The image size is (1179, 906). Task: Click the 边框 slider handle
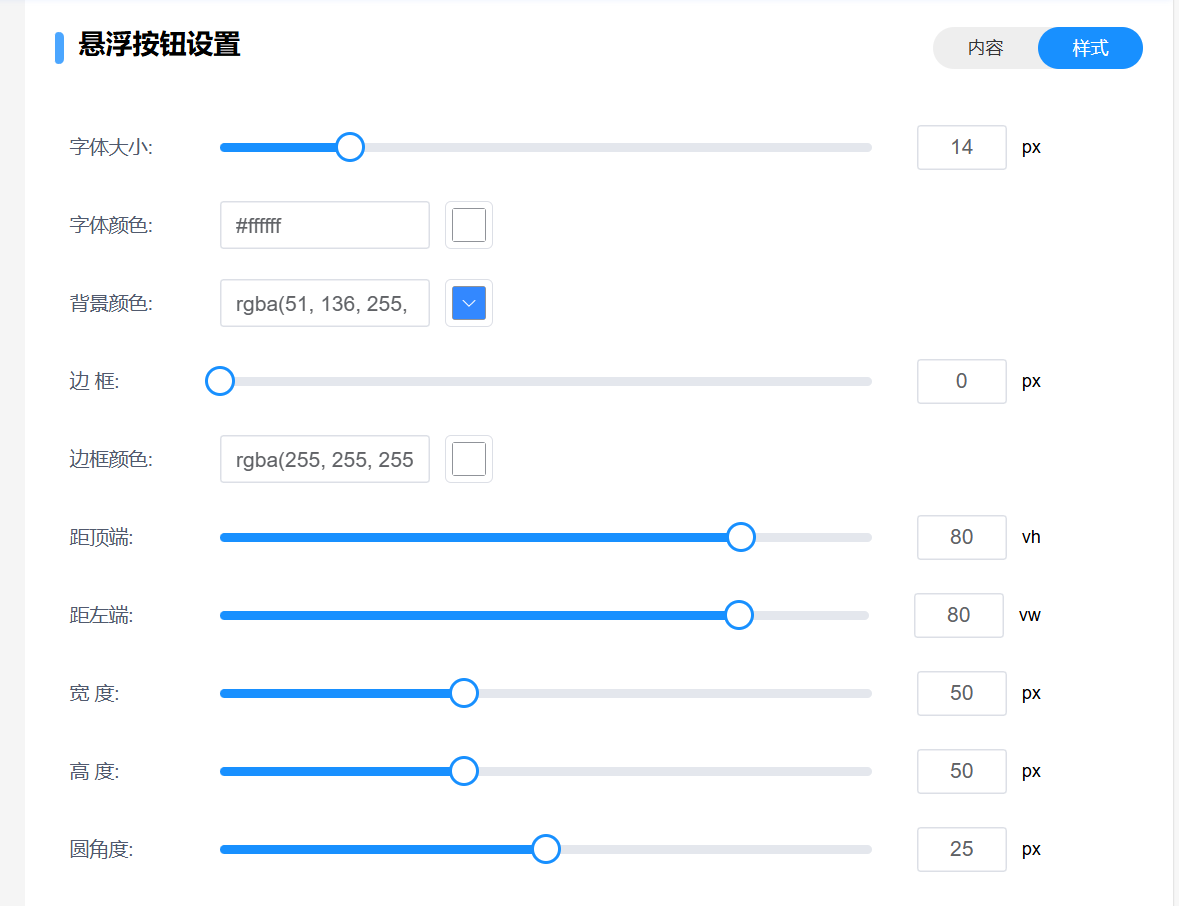220,381
